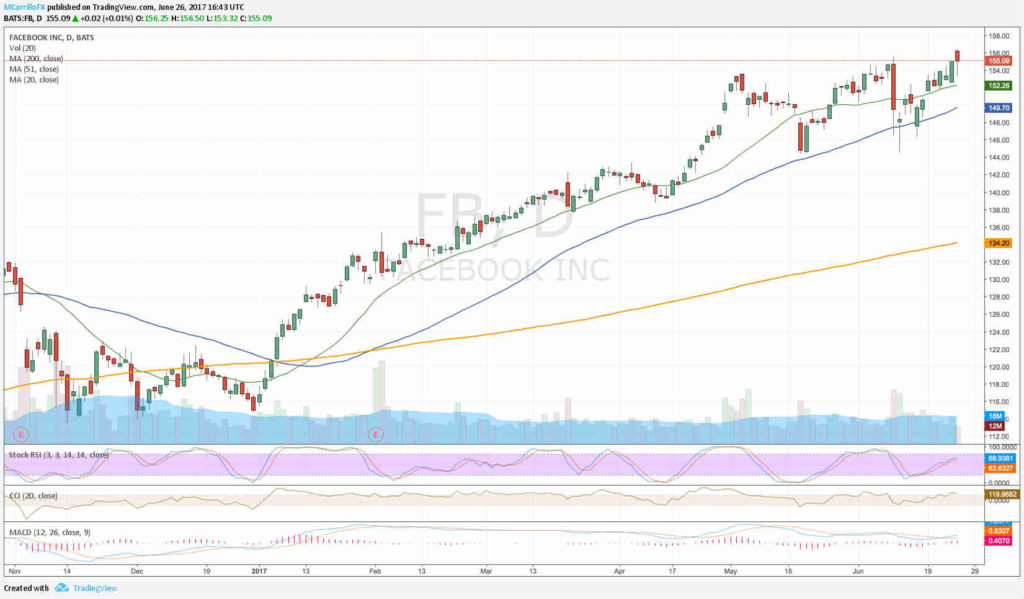Click the 119.9682 CCI value tag

tap(1002, 494)
